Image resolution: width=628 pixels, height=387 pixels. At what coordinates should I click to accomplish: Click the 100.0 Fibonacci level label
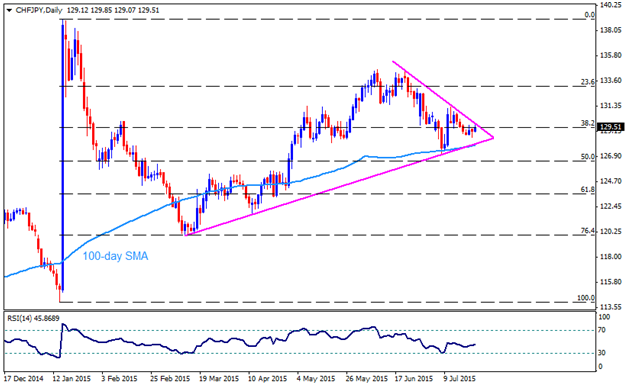(x=586, y=298)
